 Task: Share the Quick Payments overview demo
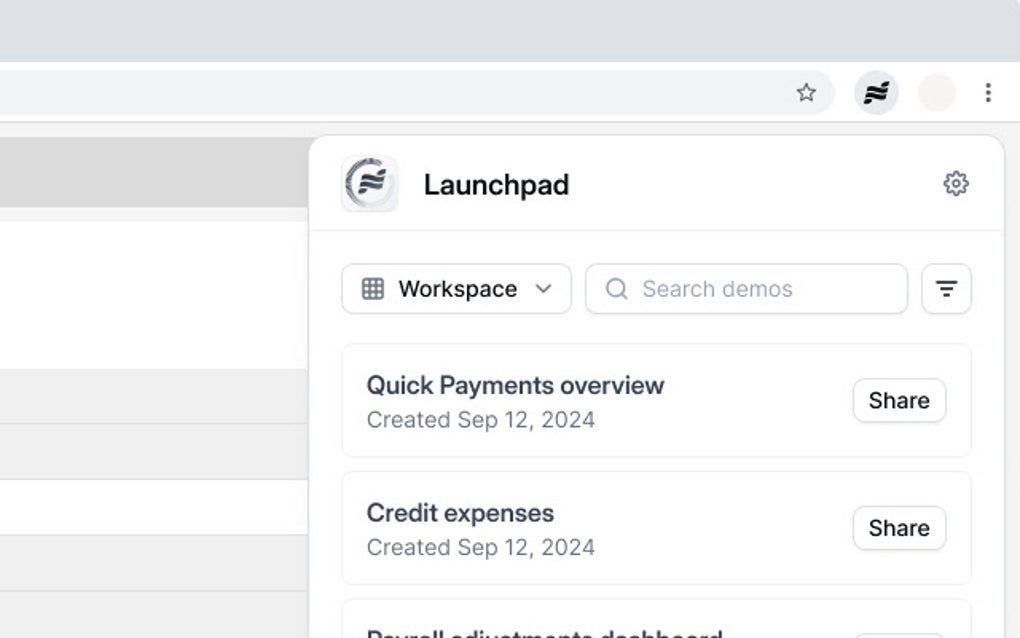point(898,400)
